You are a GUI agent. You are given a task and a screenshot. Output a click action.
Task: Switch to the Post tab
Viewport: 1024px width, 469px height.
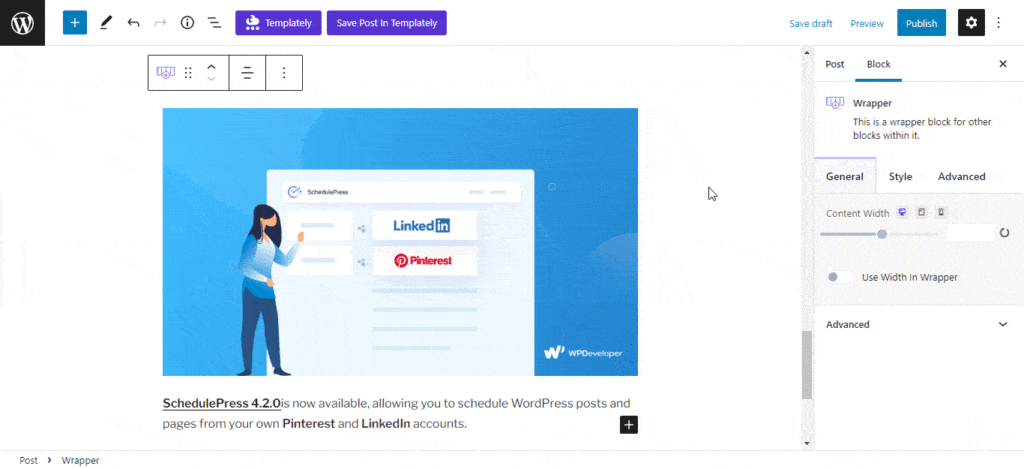tap(835, 64)
